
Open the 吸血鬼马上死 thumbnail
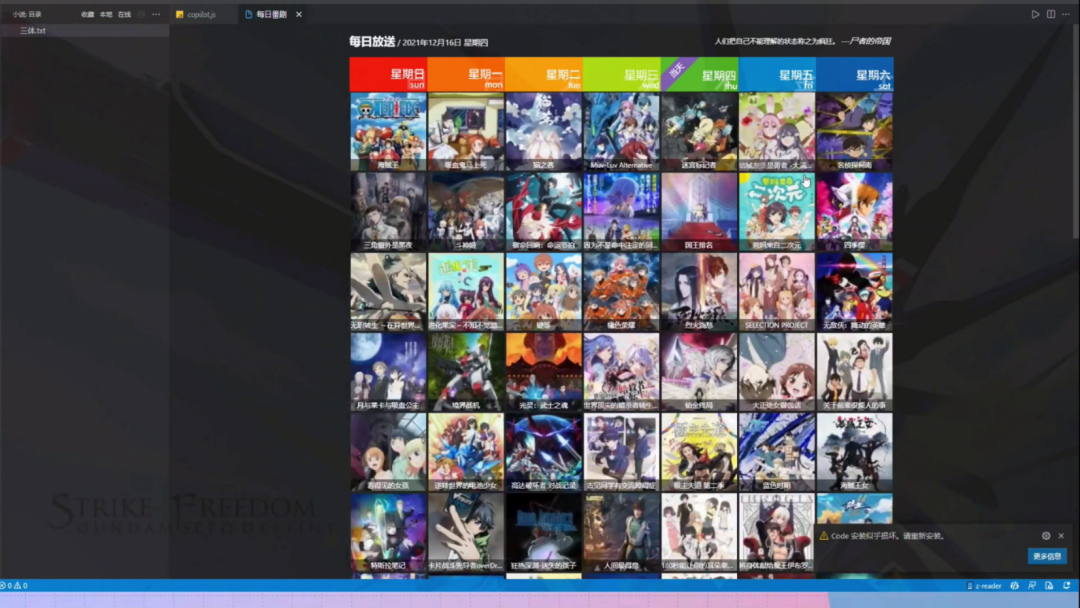tap(466, 132)
